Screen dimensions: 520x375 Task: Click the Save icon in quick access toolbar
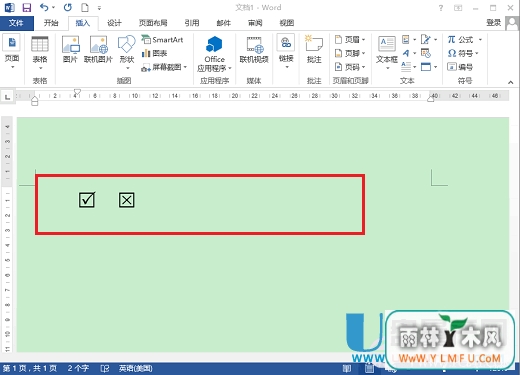pos(27,7)
